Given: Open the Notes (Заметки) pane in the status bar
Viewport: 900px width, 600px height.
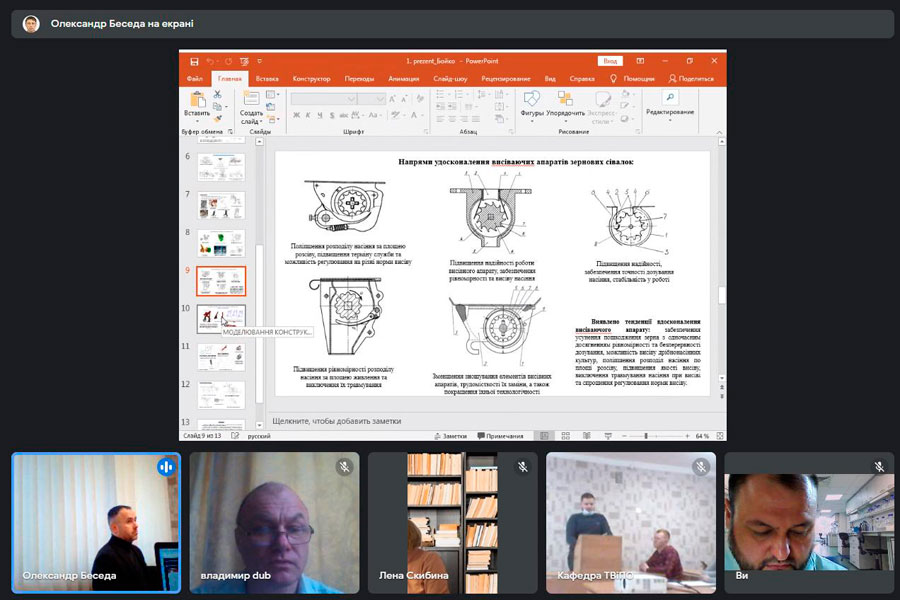Looking at the screenshot, I should click(x=451, y=436).
